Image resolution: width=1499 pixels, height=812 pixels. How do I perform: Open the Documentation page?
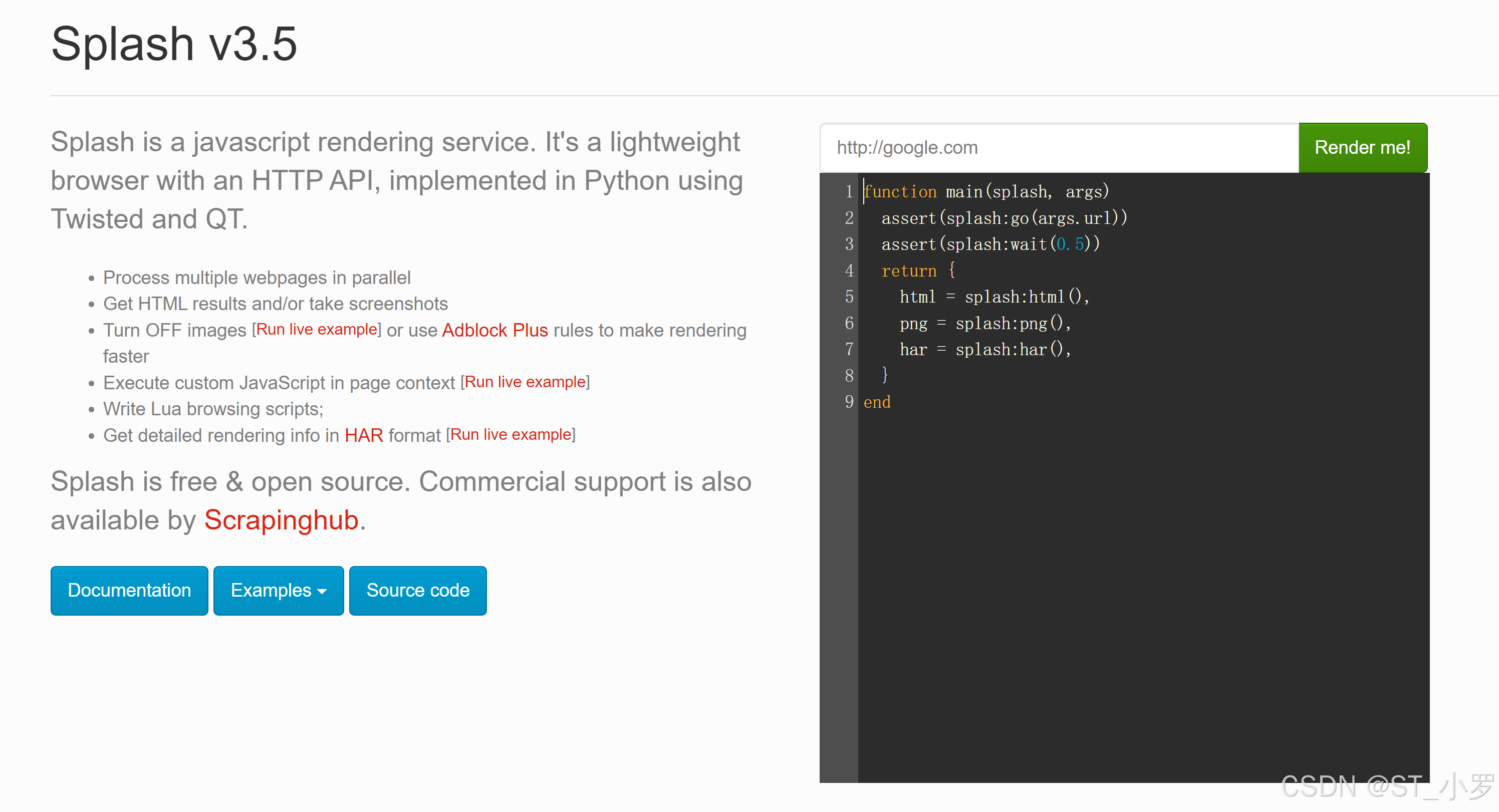pos(129,591)
